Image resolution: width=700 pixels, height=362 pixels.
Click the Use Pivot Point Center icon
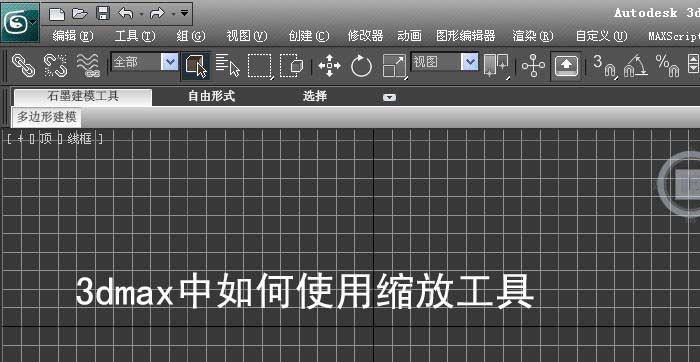(496, 66)
